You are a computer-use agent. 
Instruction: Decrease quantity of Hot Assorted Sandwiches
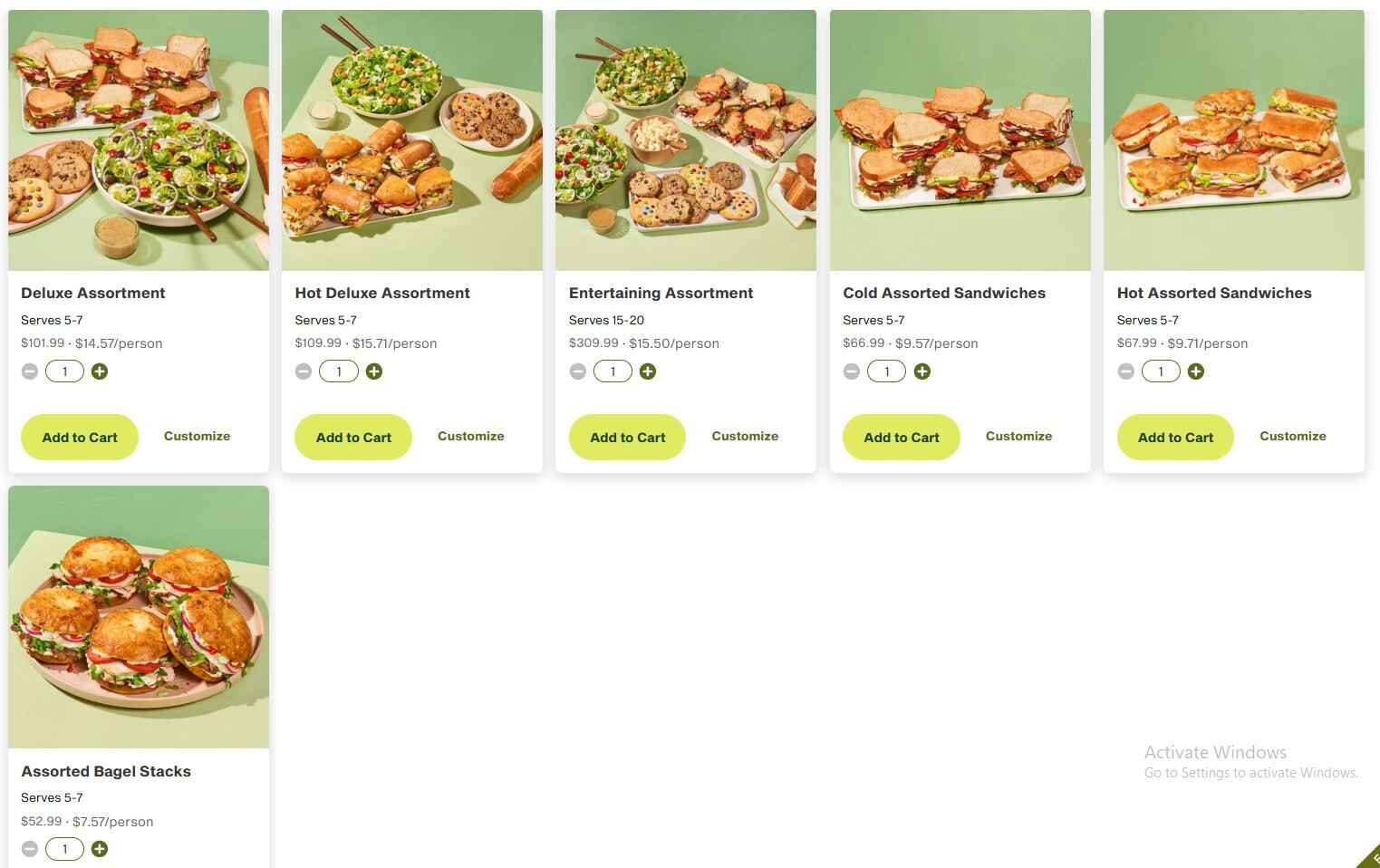pyautogui.click(x=1126, y=371)
